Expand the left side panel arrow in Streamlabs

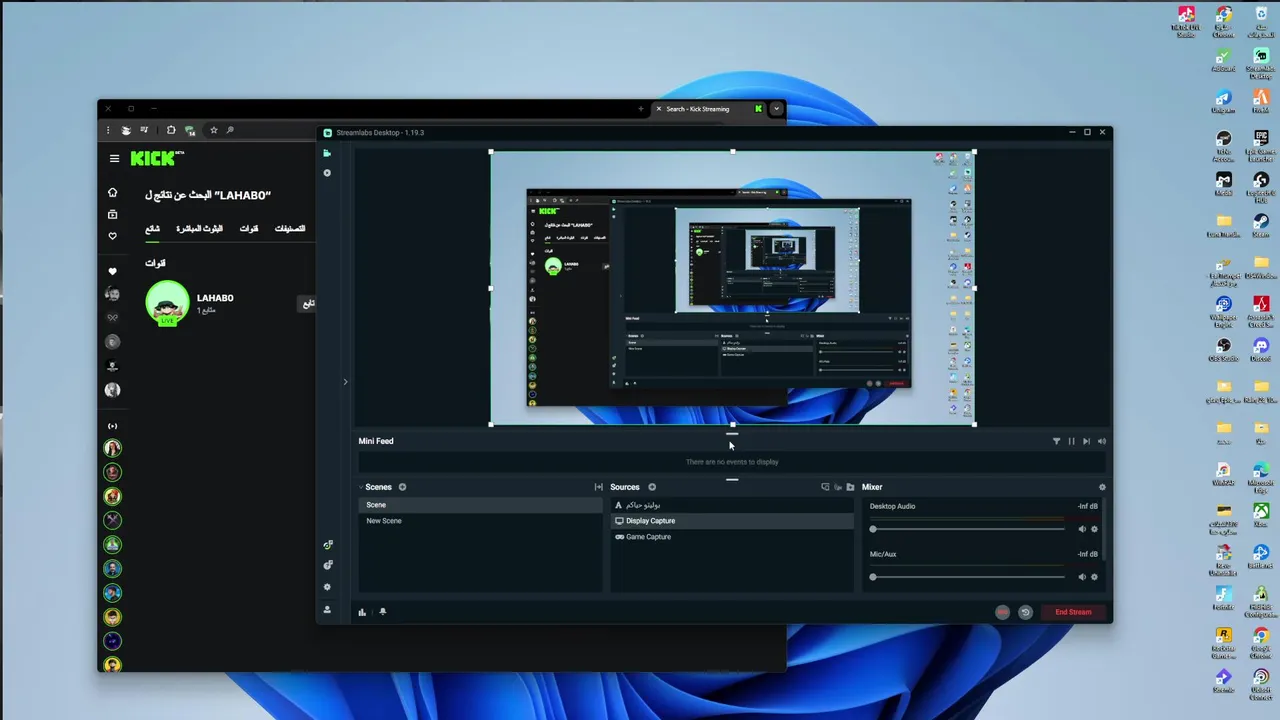345,381
